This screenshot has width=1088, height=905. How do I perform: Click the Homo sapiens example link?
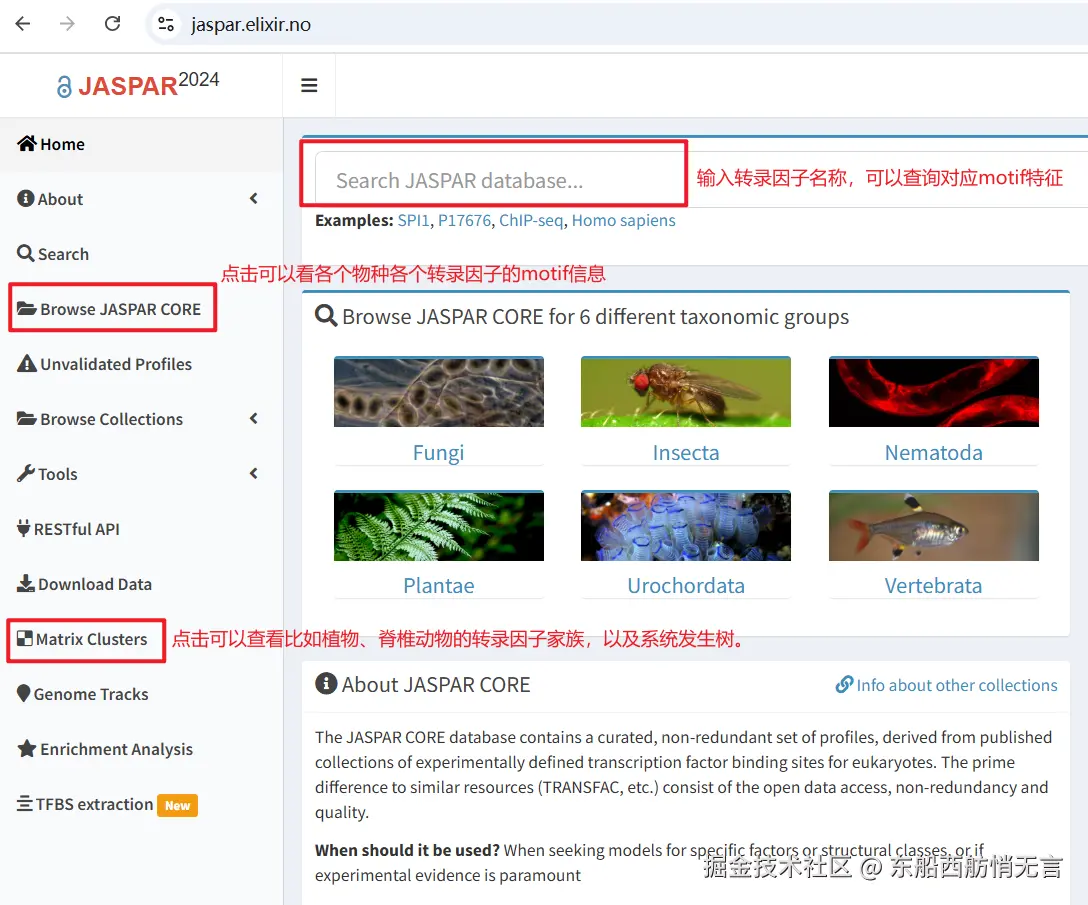click(623, 220)
